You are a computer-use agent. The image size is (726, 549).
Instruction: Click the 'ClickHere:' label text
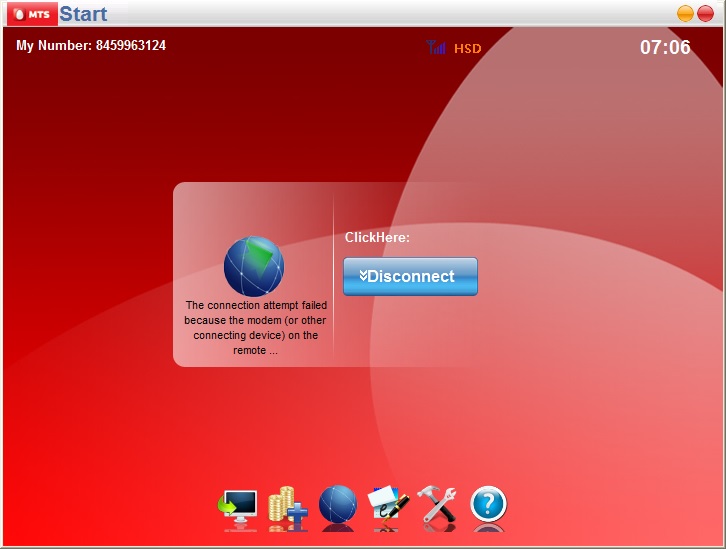(377, 237)
